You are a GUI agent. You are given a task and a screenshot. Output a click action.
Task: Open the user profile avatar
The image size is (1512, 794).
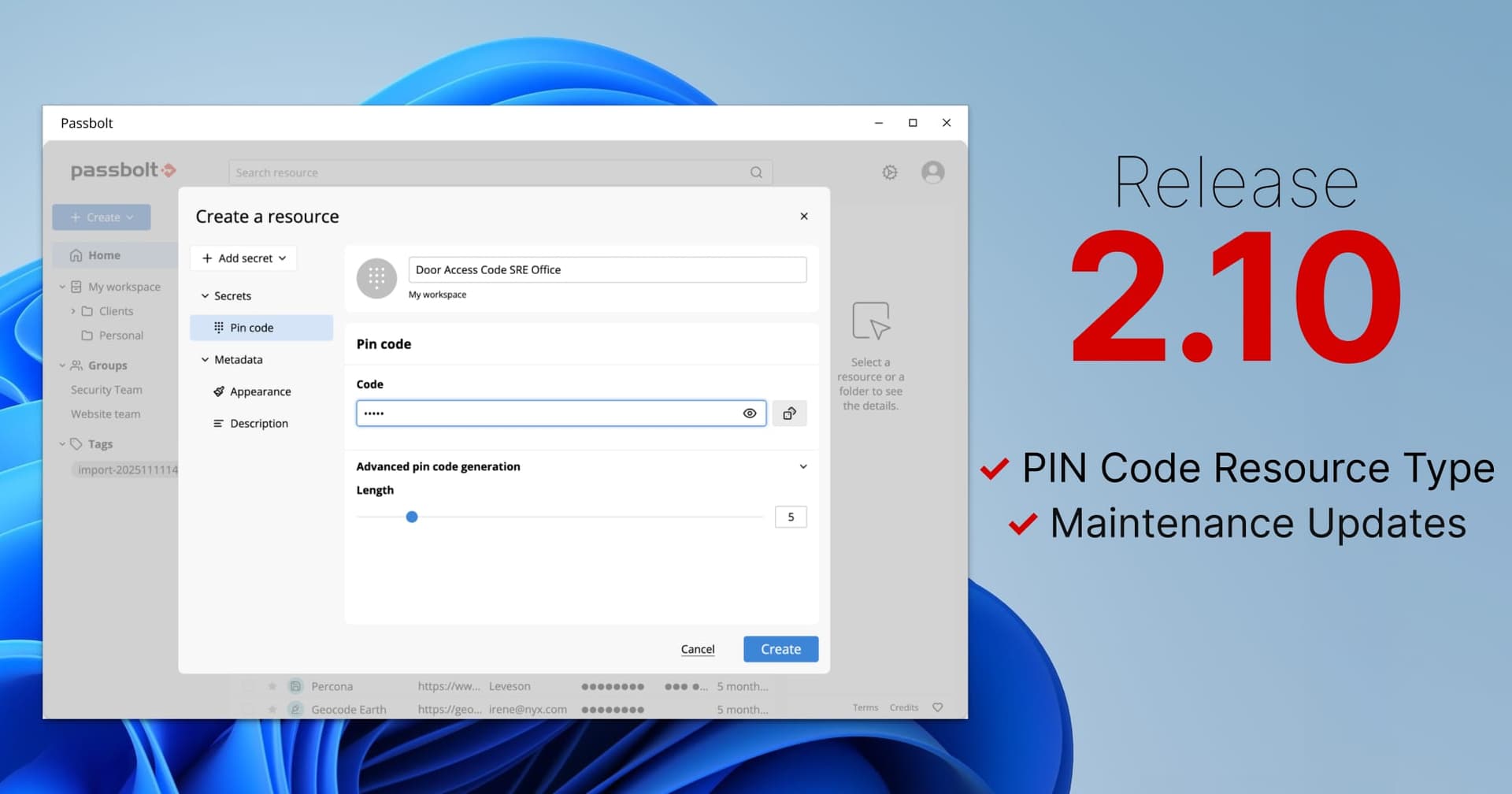click(933, 173)
